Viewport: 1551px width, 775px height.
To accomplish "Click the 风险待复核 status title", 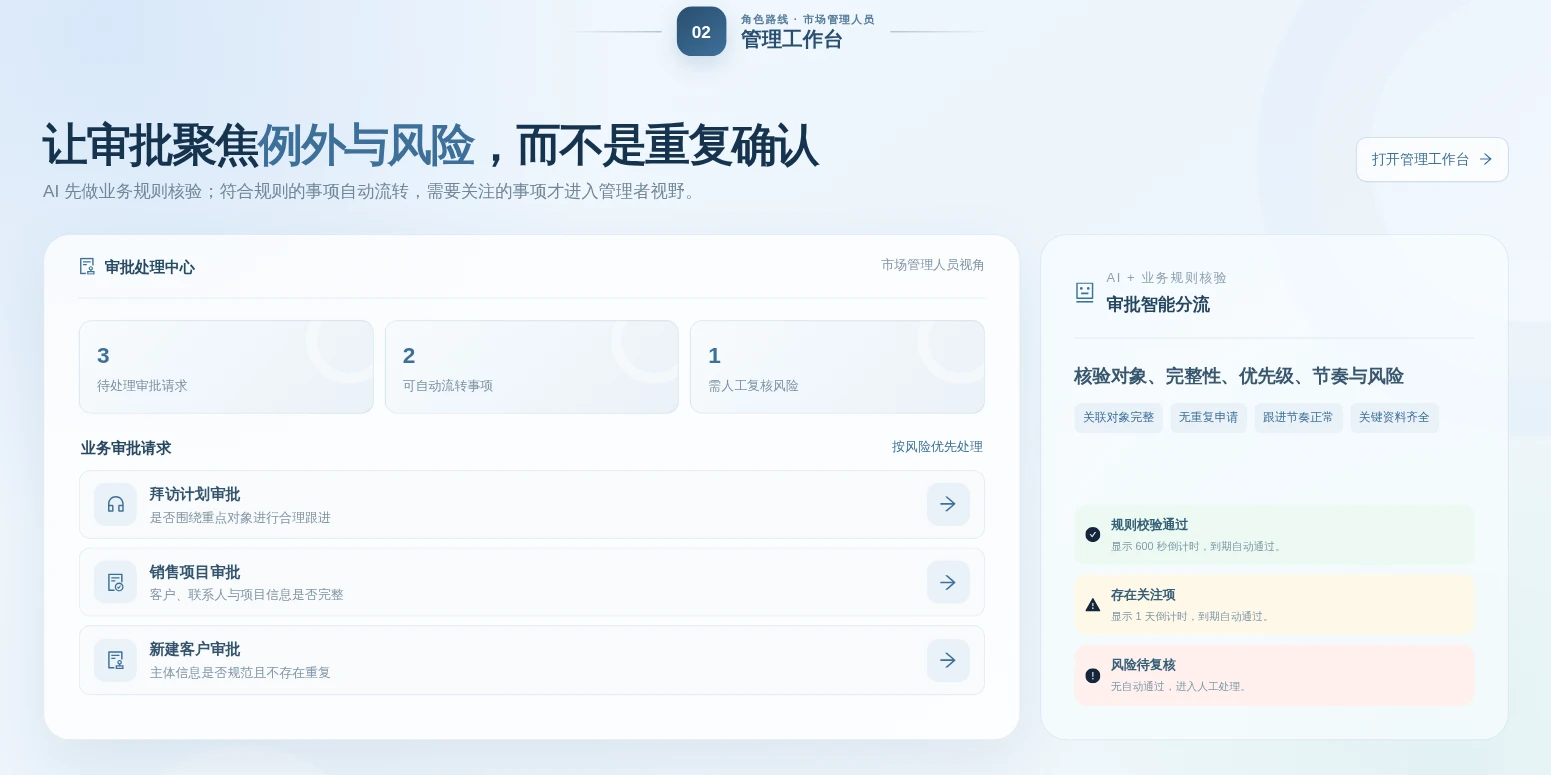I will 1143,665.
